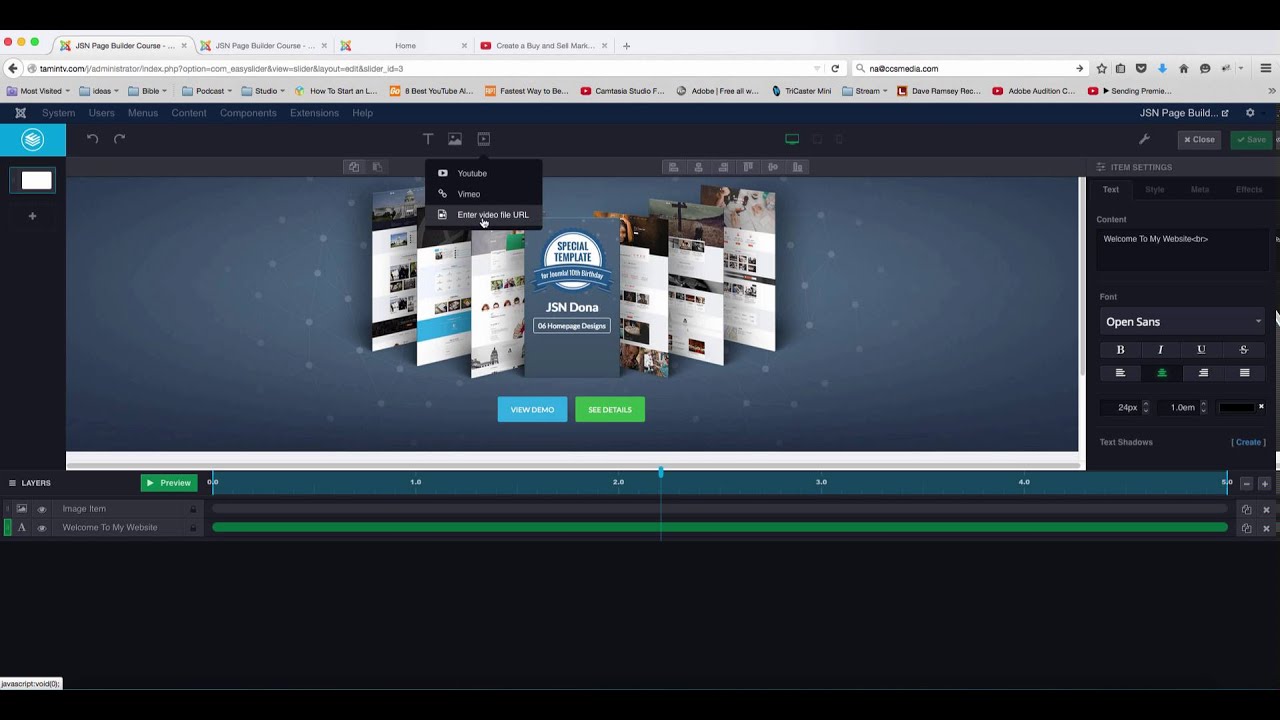Screen dimensions: 1280x720
Task: Clear the text color with x
Action: coord(1261,407)
